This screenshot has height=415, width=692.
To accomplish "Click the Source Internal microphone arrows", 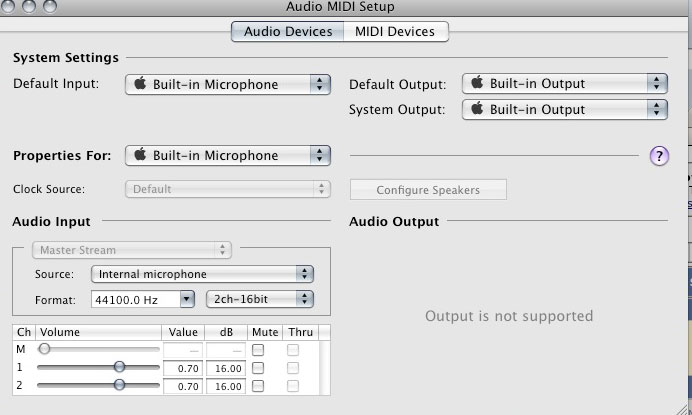I will pos(305,274).
